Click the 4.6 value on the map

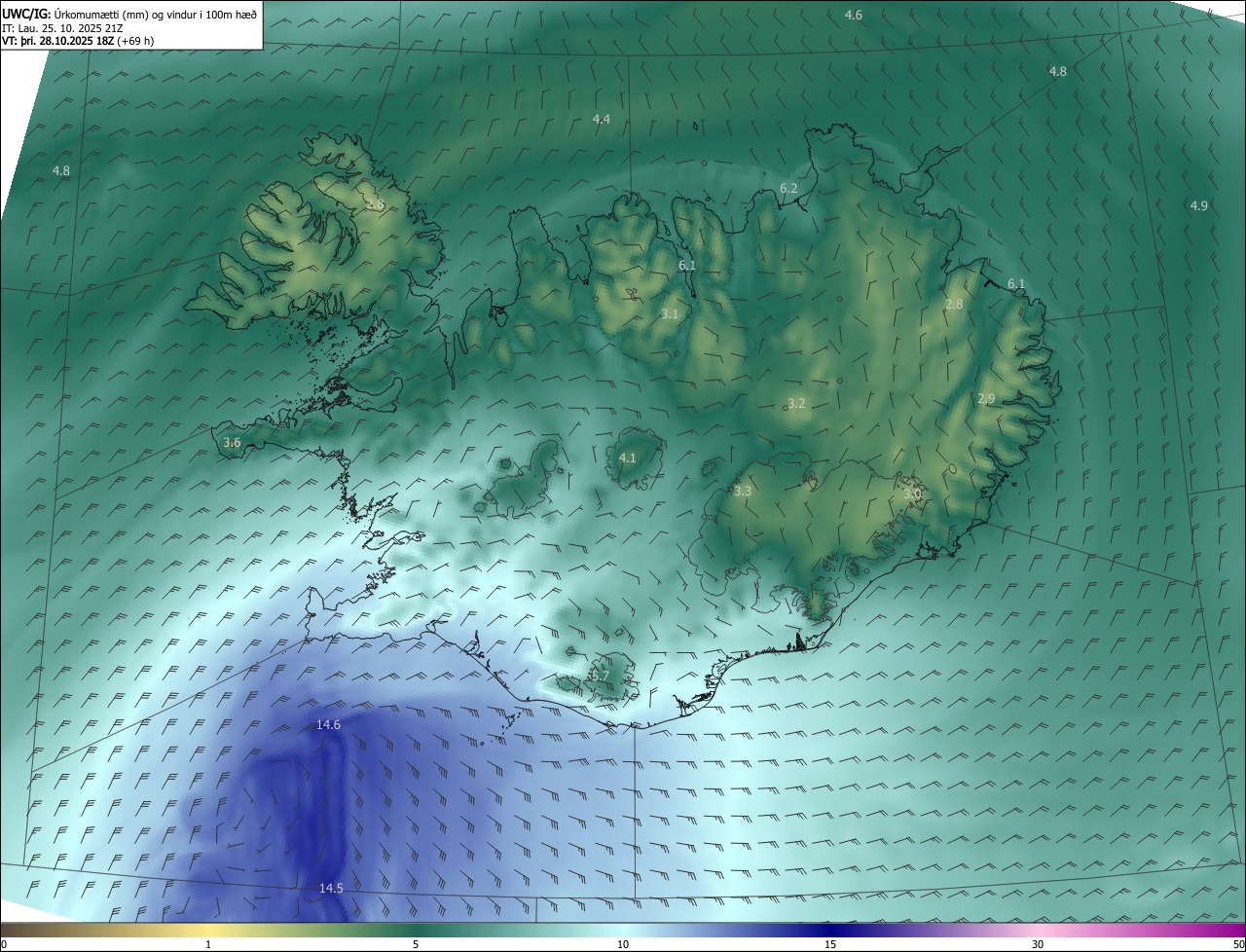click(853, 15)
